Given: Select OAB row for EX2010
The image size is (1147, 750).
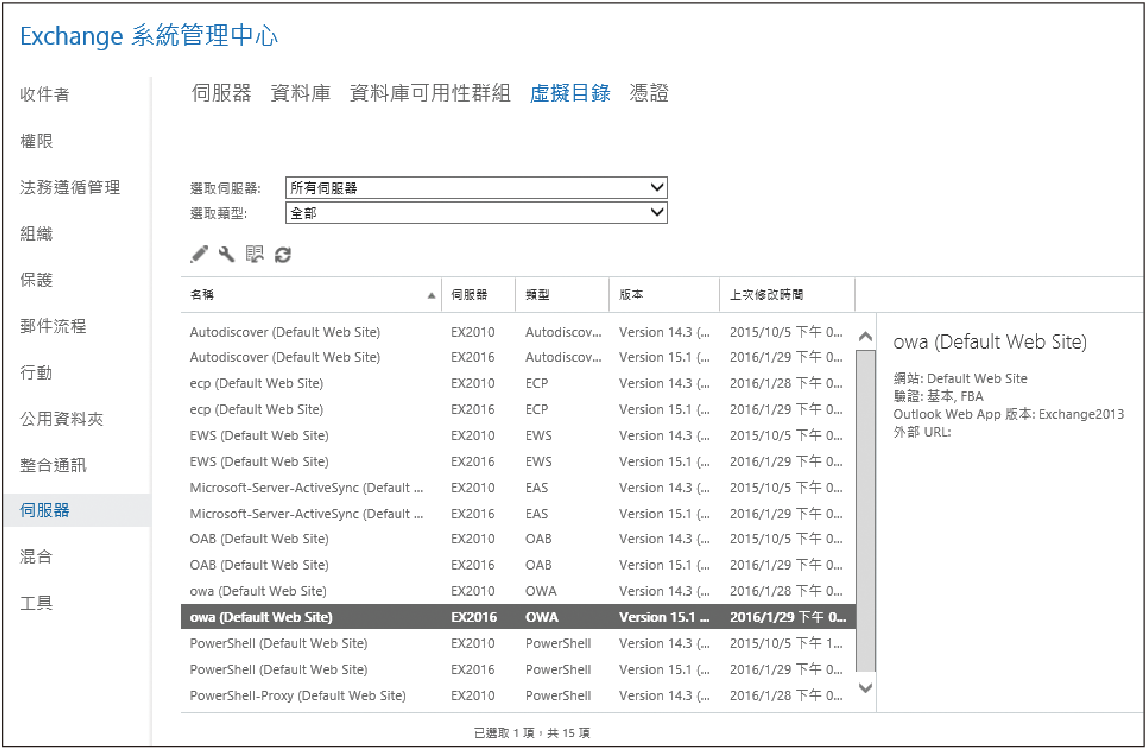Looking at the screenshot, I should (x=518, y=539).
